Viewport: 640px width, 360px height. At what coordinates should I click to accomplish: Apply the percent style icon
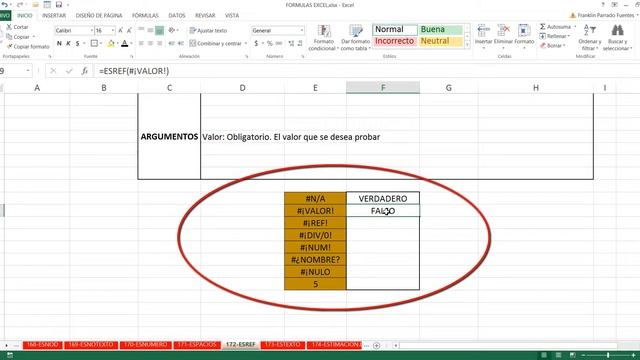[269, 43]
